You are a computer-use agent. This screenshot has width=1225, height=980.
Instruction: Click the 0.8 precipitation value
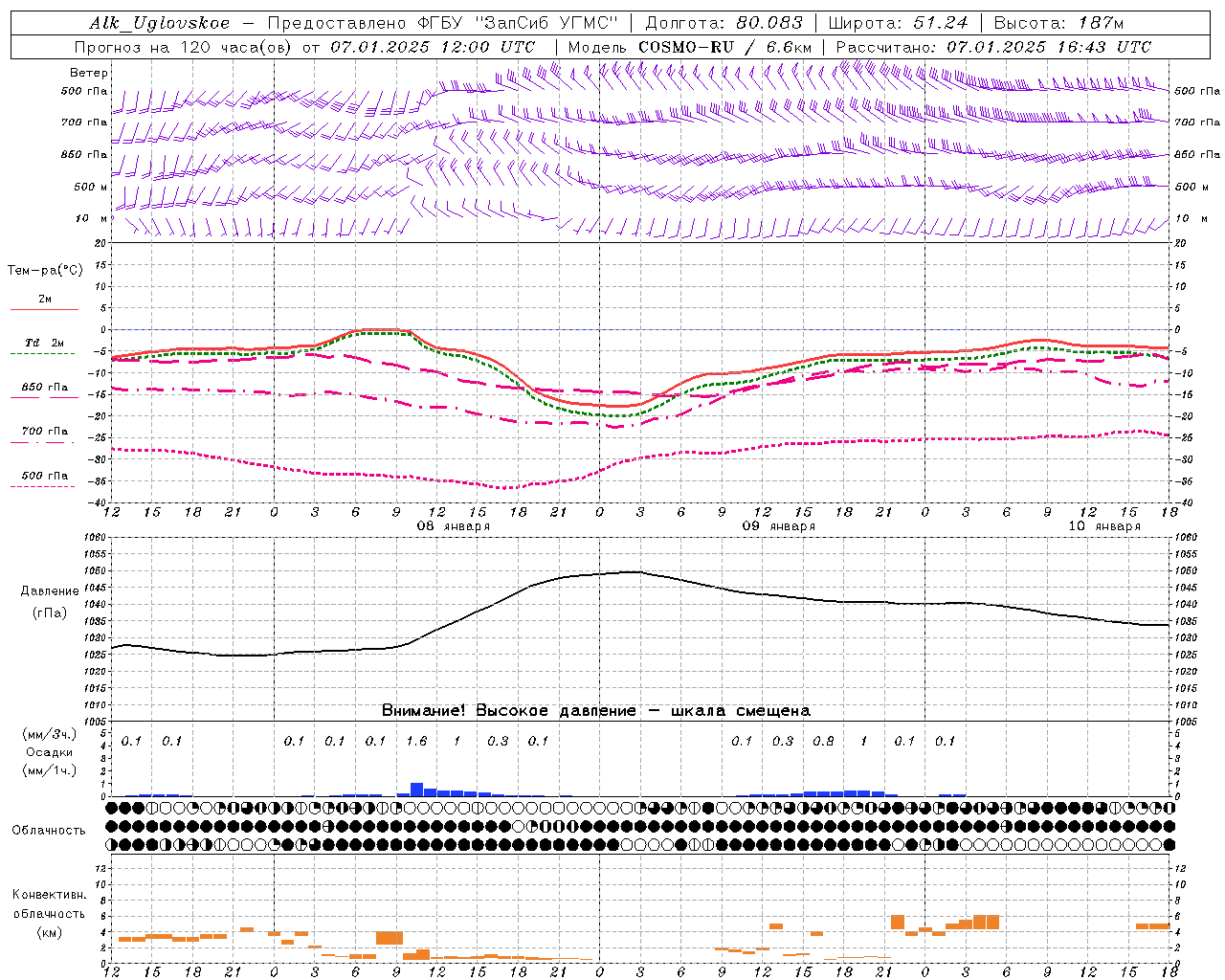click(x=823, y=741)
